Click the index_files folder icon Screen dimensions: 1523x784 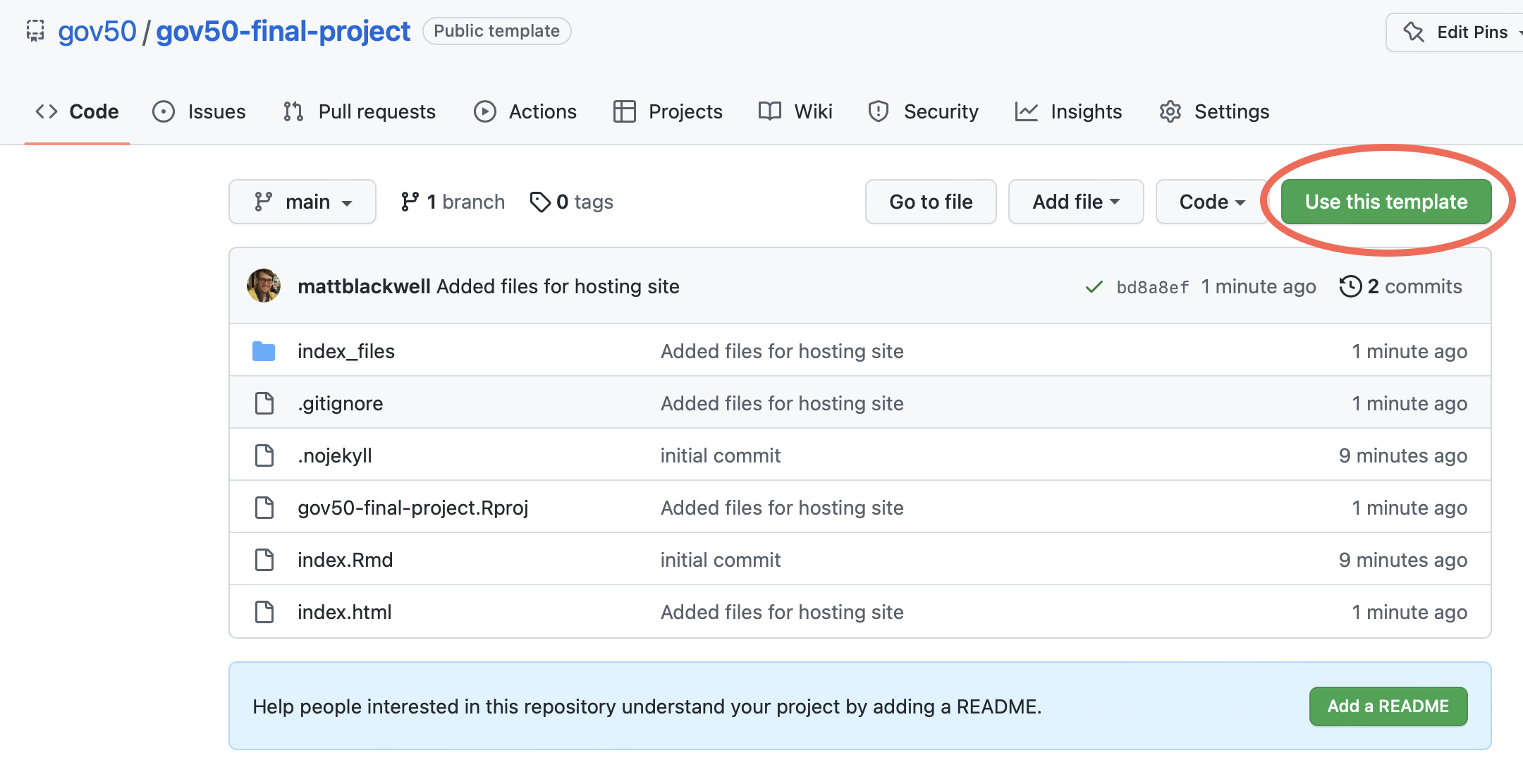264,351
